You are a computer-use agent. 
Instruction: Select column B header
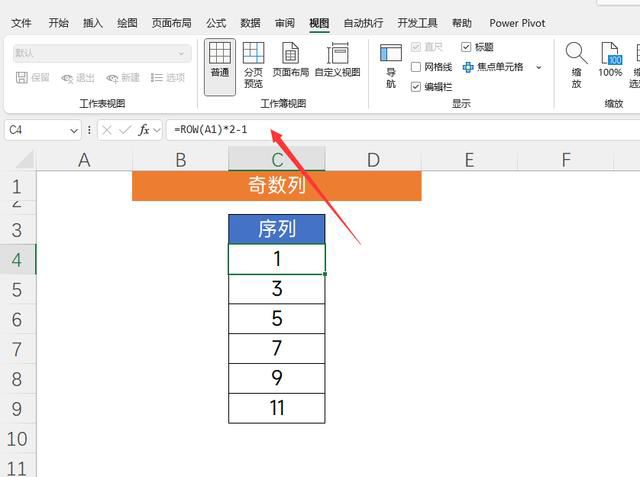[180, 160]
